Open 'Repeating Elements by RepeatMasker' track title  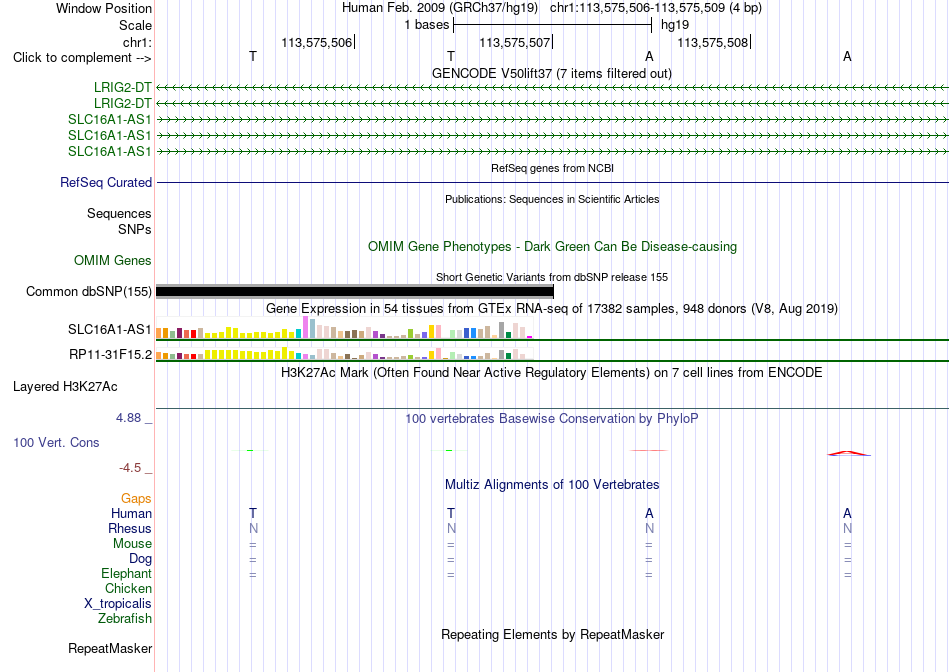[x=552, y=634]
